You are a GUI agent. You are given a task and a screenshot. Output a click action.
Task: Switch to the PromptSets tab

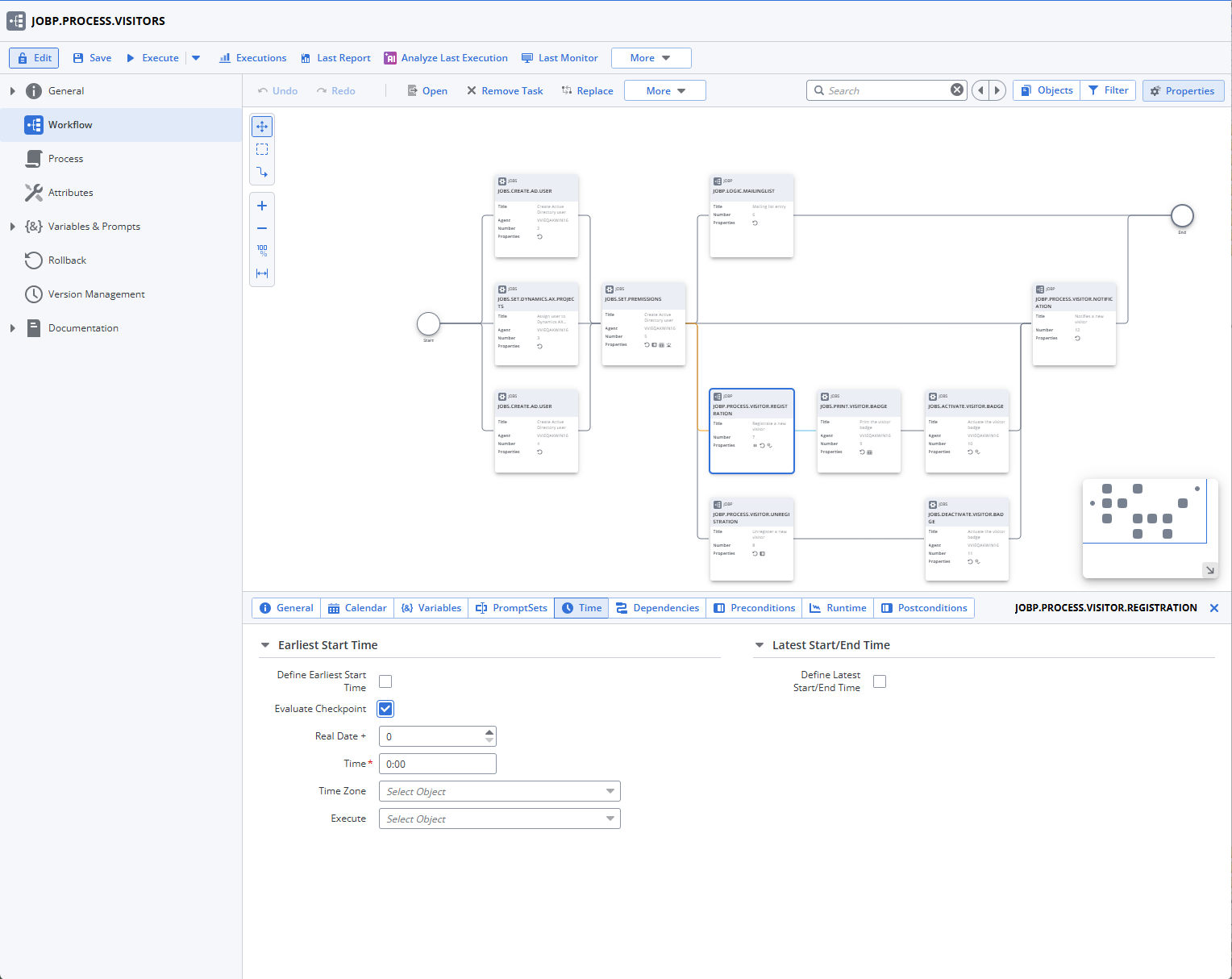click(x=511, y=608)
